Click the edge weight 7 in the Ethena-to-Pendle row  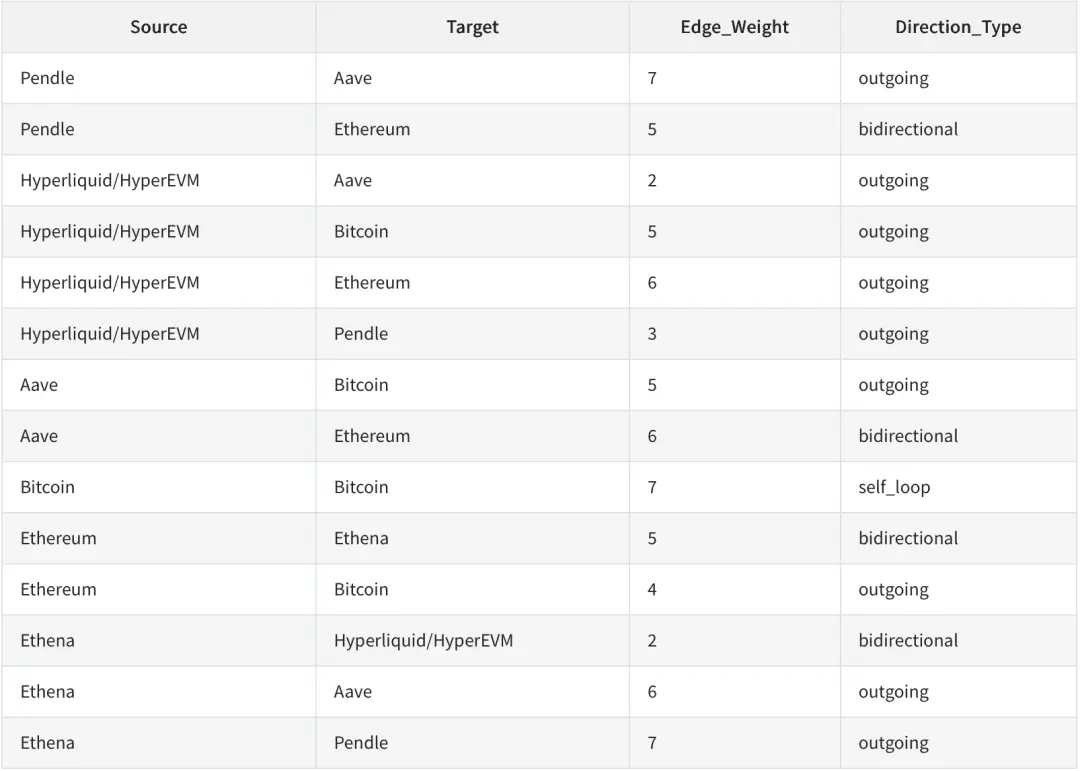point(652,742)
